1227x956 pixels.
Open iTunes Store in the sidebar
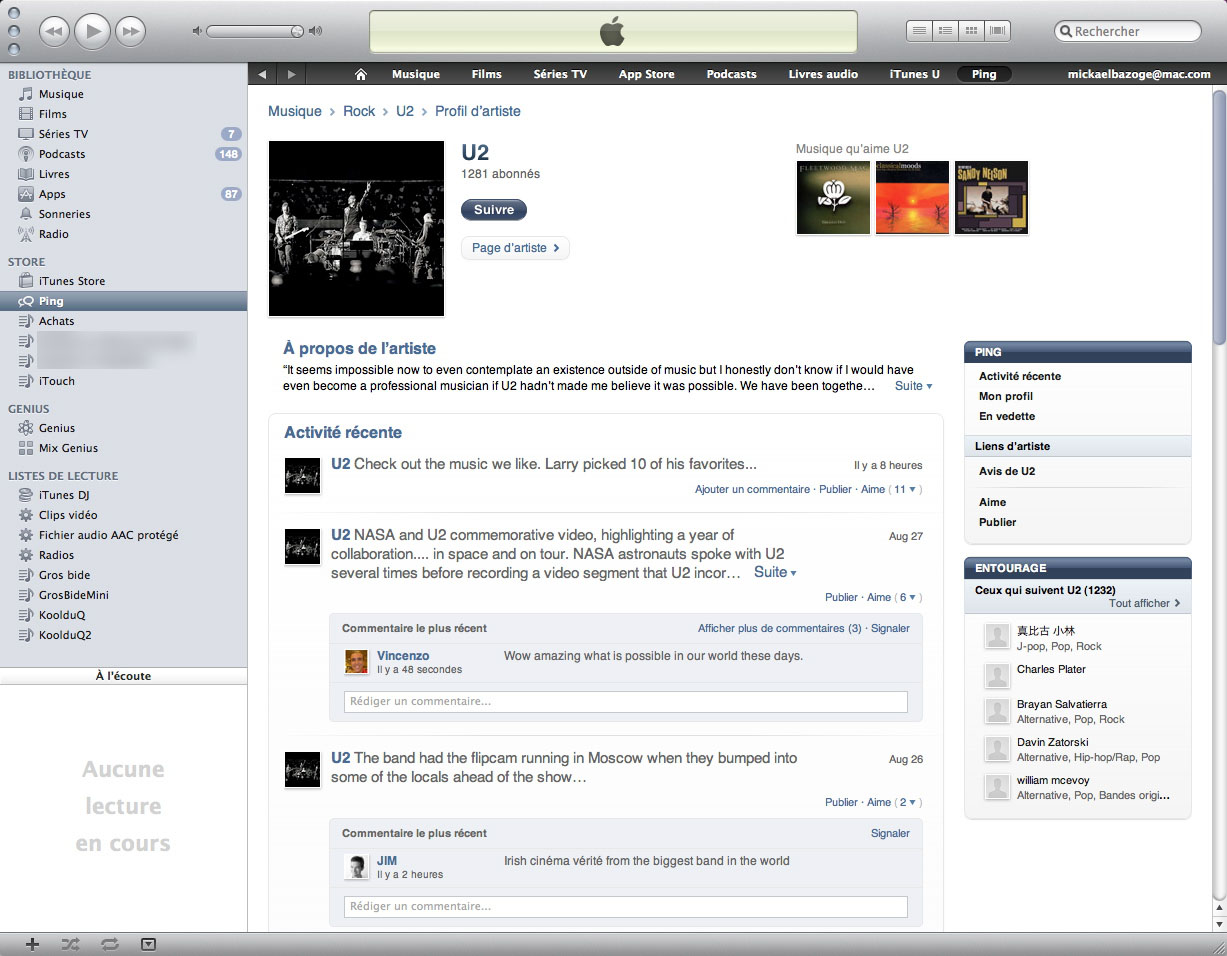click(x=72, y=281)
